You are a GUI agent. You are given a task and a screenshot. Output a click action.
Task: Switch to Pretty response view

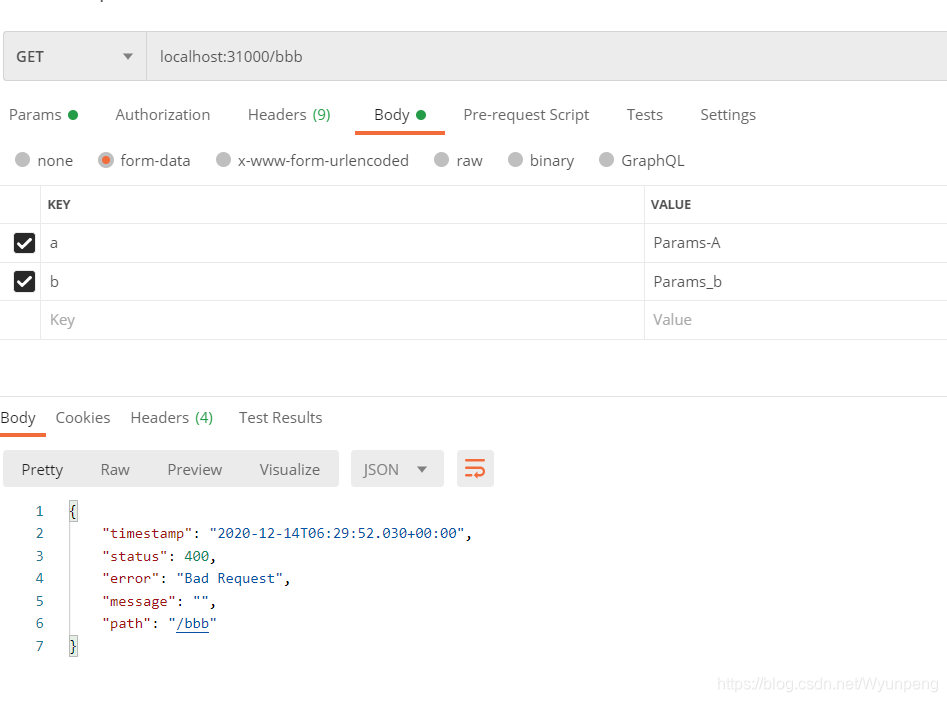coord(42,469)
